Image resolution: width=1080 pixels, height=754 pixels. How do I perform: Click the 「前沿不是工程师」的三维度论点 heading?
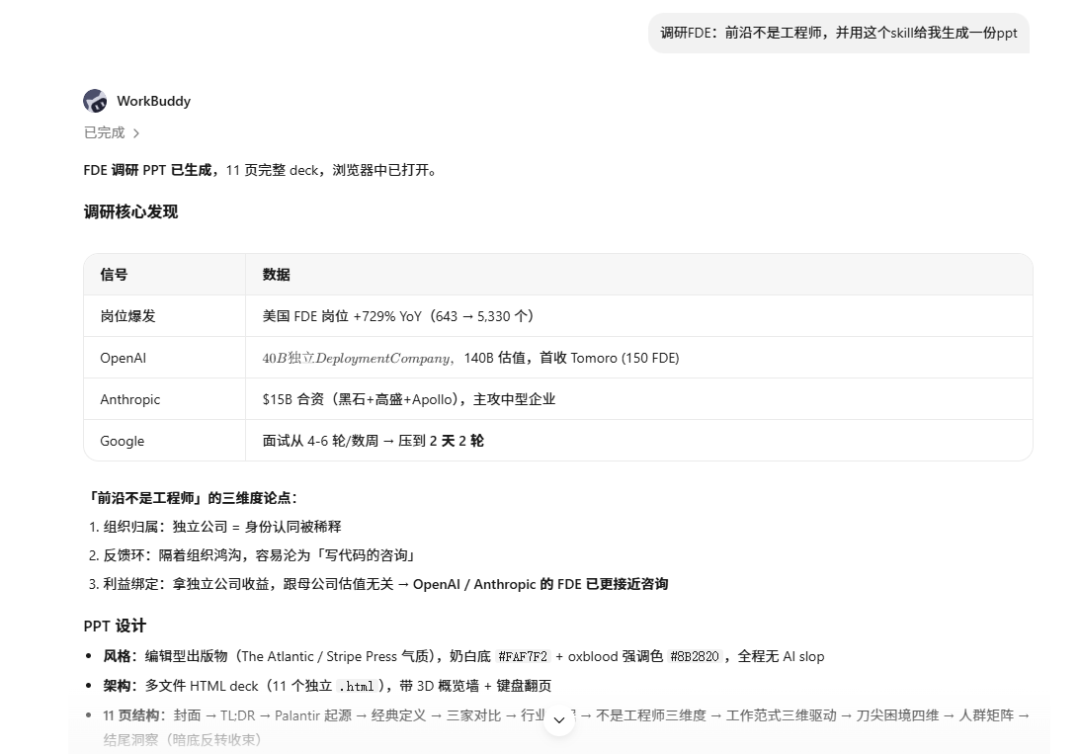click(x=191, y=498)
